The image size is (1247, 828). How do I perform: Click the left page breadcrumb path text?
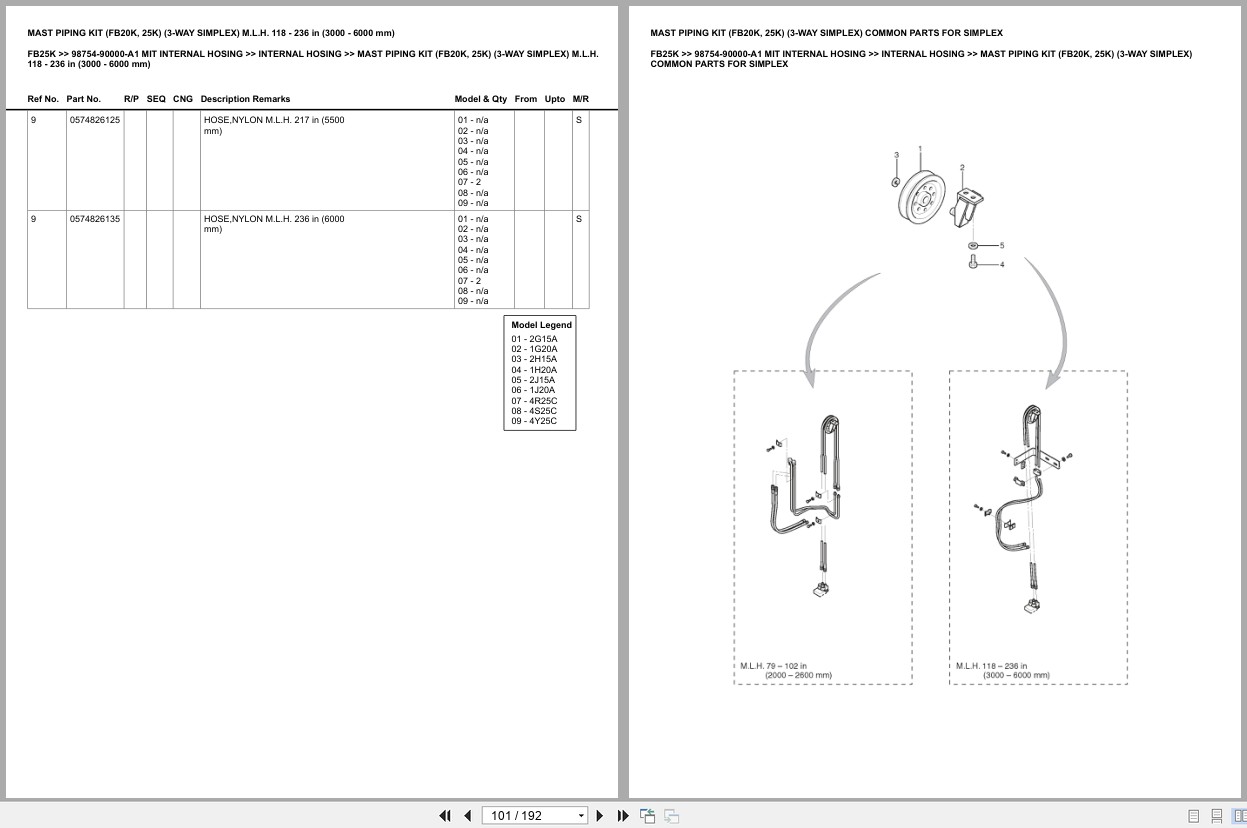(313, 59)
